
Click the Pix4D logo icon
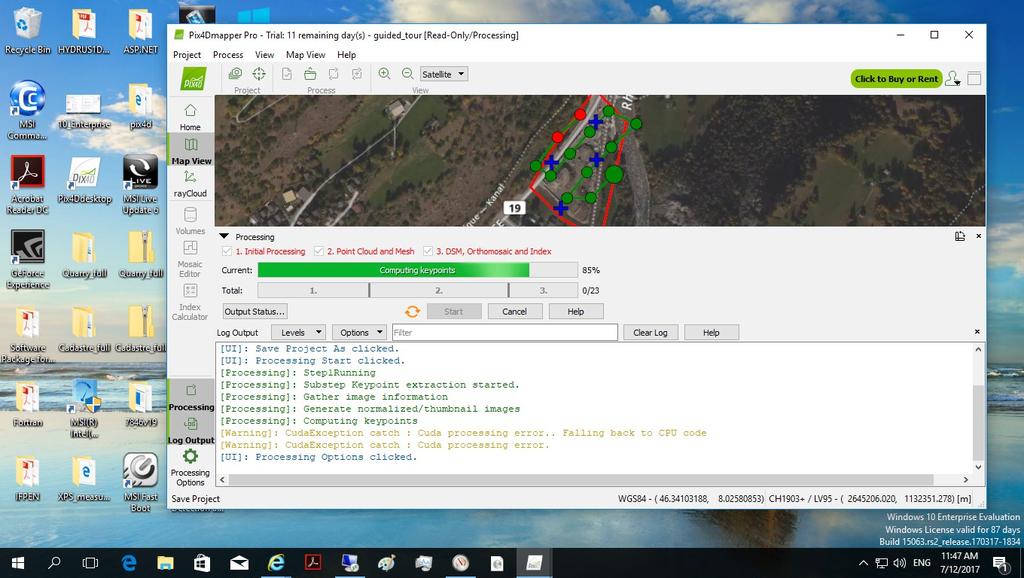193,80
